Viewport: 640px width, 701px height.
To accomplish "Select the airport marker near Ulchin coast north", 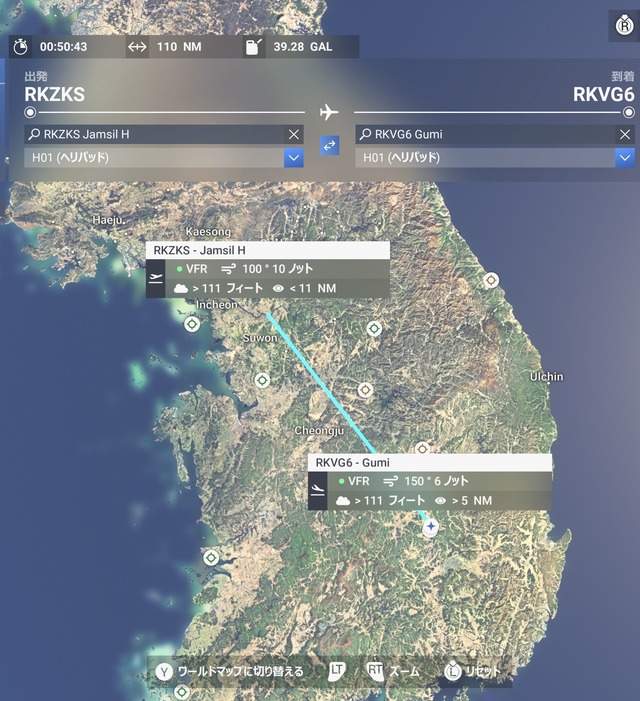I will click(x=491, y=280).
